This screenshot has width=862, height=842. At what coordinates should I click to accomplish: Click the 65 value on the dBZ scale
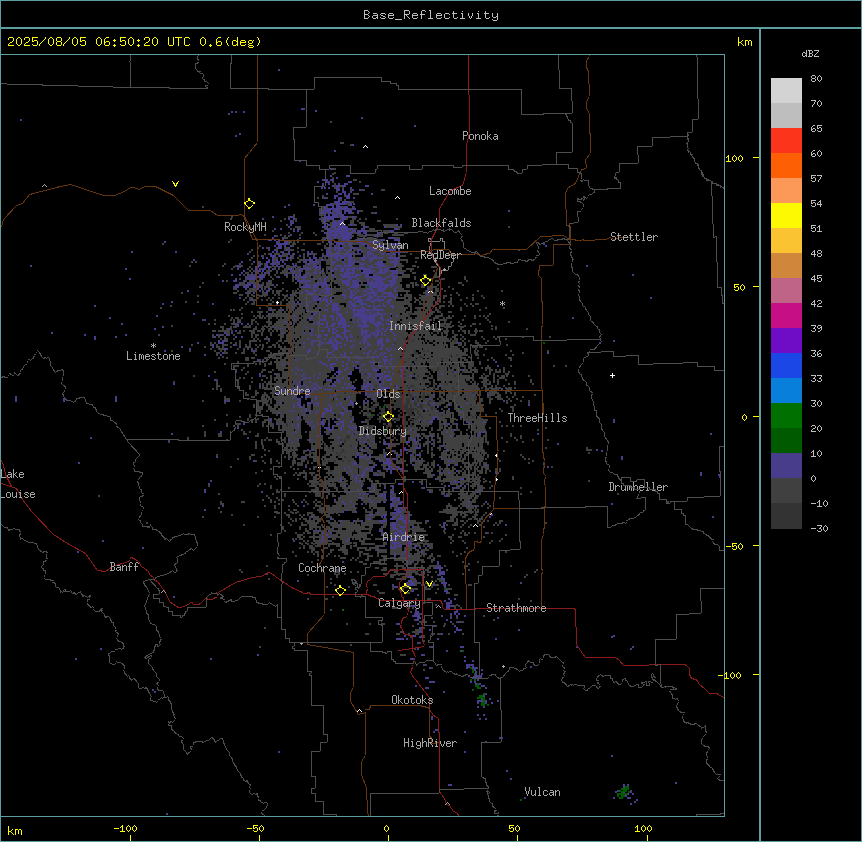point(816,129)
